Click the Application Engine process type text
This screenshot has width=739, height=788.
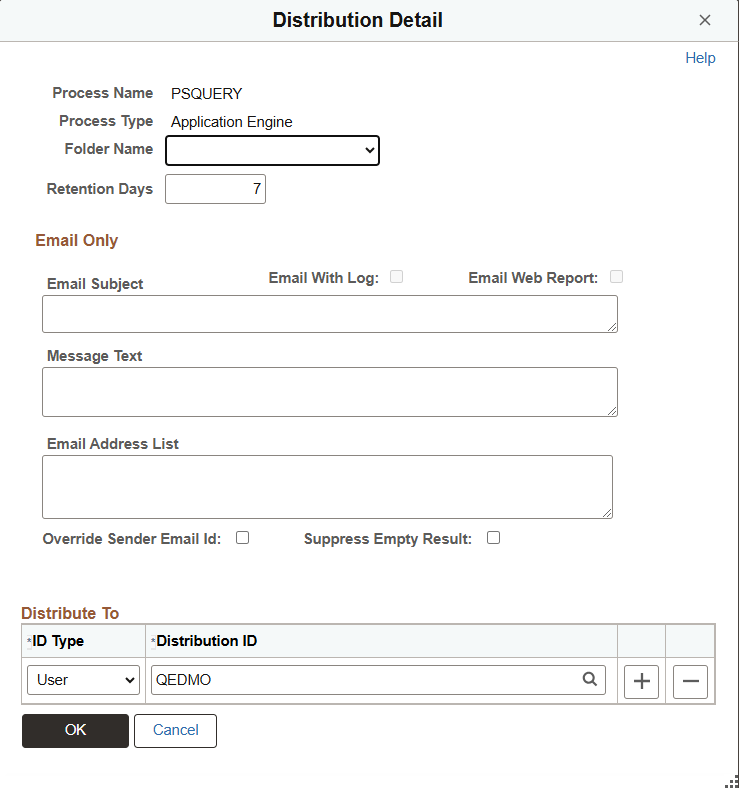231,122
